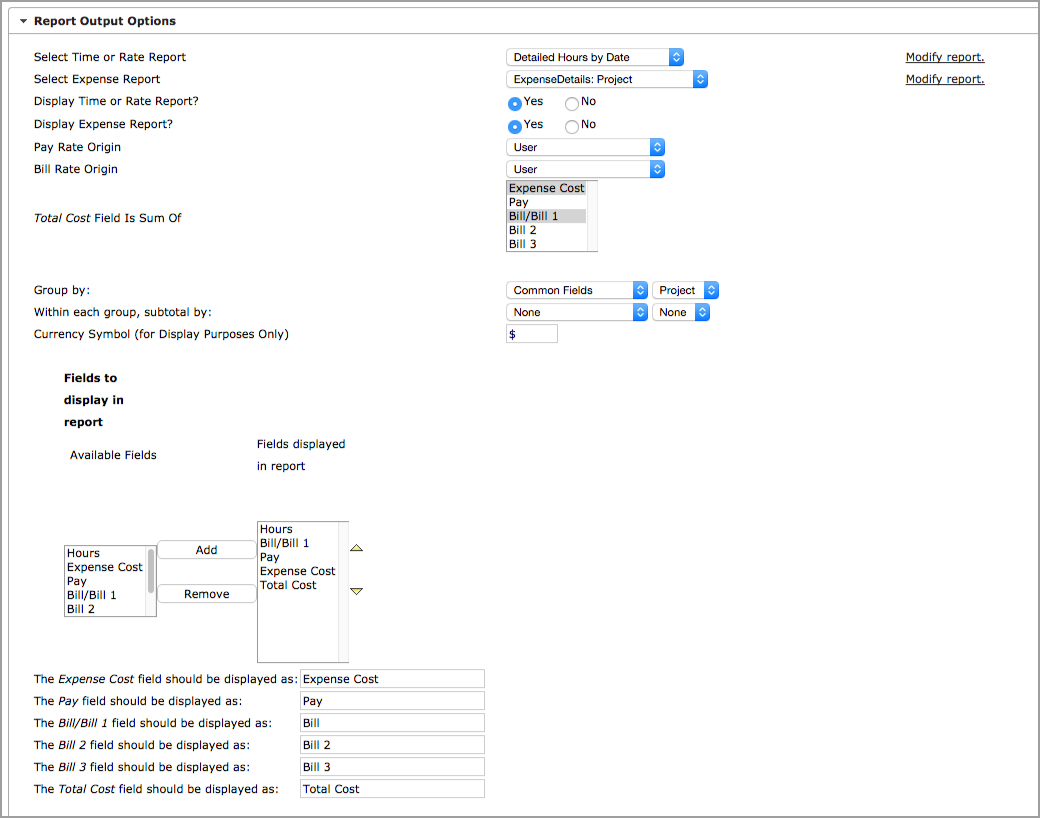The image size is (1040, 818).
Task: Open the ExpenseDetails: Project dropdown
Action: pos(606,79)
